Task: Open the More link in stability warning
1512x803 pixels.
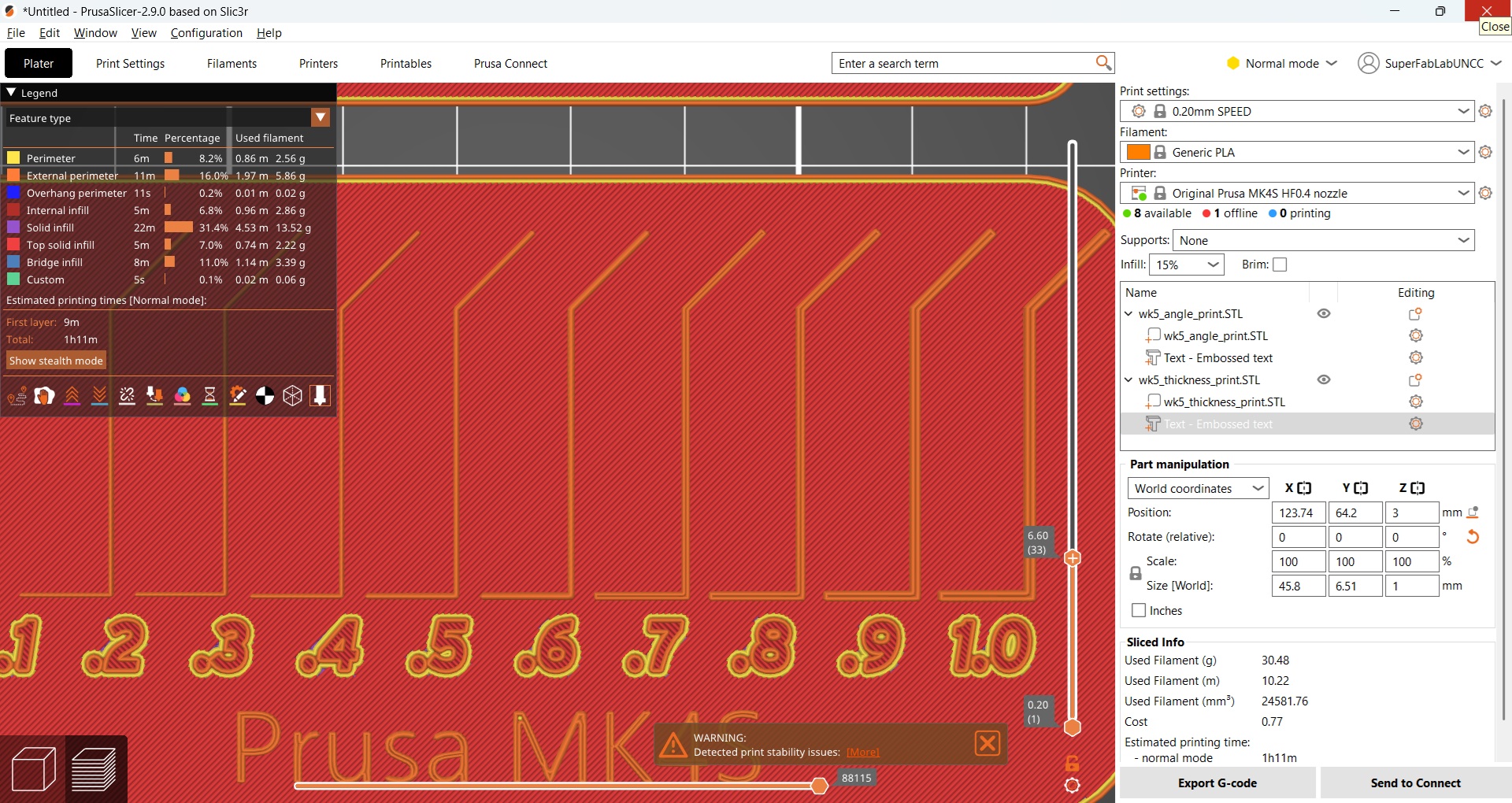Action: (863, 752)
